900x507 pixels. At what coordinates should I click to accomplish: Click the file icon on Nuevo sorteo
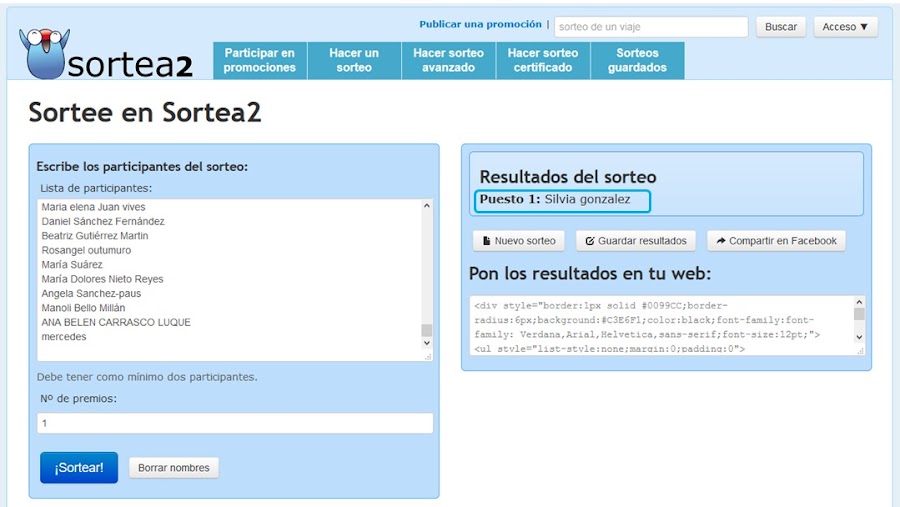[487, 241]
